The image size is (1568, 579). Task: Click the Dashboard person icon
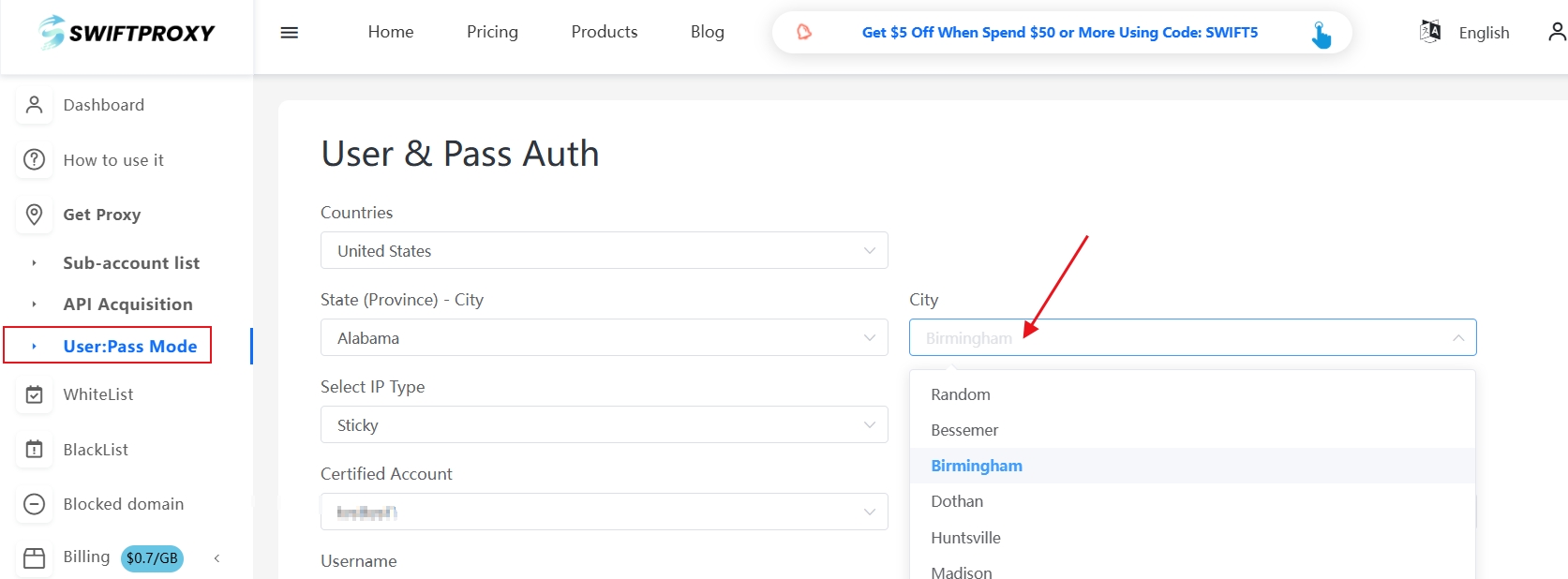click(35, 105)
